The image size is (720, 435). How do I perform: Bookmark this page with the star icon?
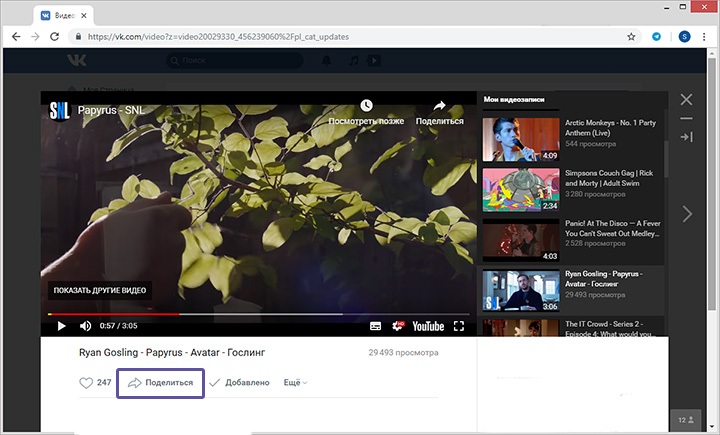pyautogui.click(x=631, y=37)
